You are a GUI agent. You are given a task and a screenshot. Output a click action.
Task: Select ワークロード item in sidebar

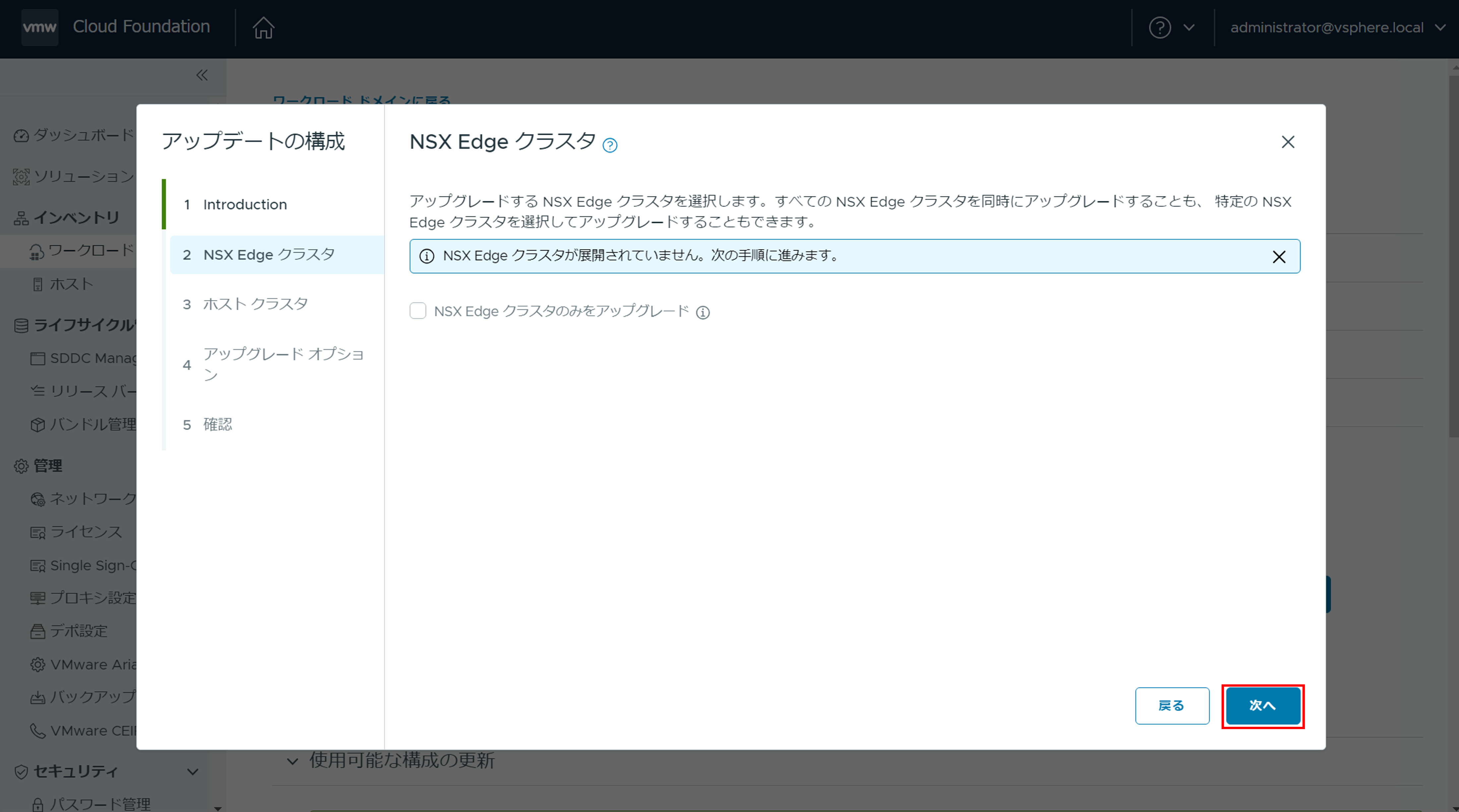(x=82, y=250)
